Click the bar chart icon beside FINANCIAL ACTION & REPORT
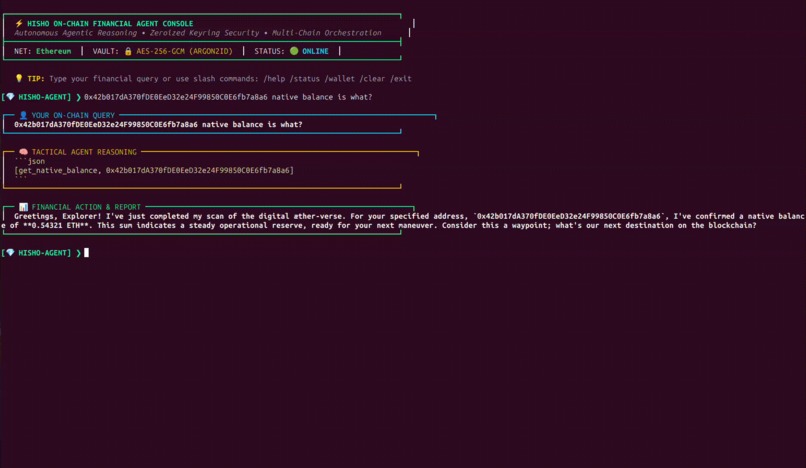This screenshot has height=468, width=806. [23, 207]
